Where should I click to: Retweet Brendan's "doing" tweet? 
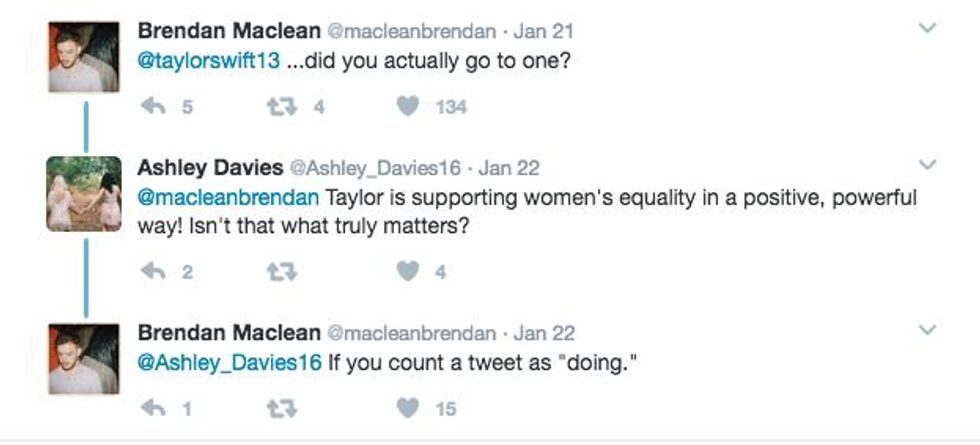pyautogui.click(x=282, y=408)
